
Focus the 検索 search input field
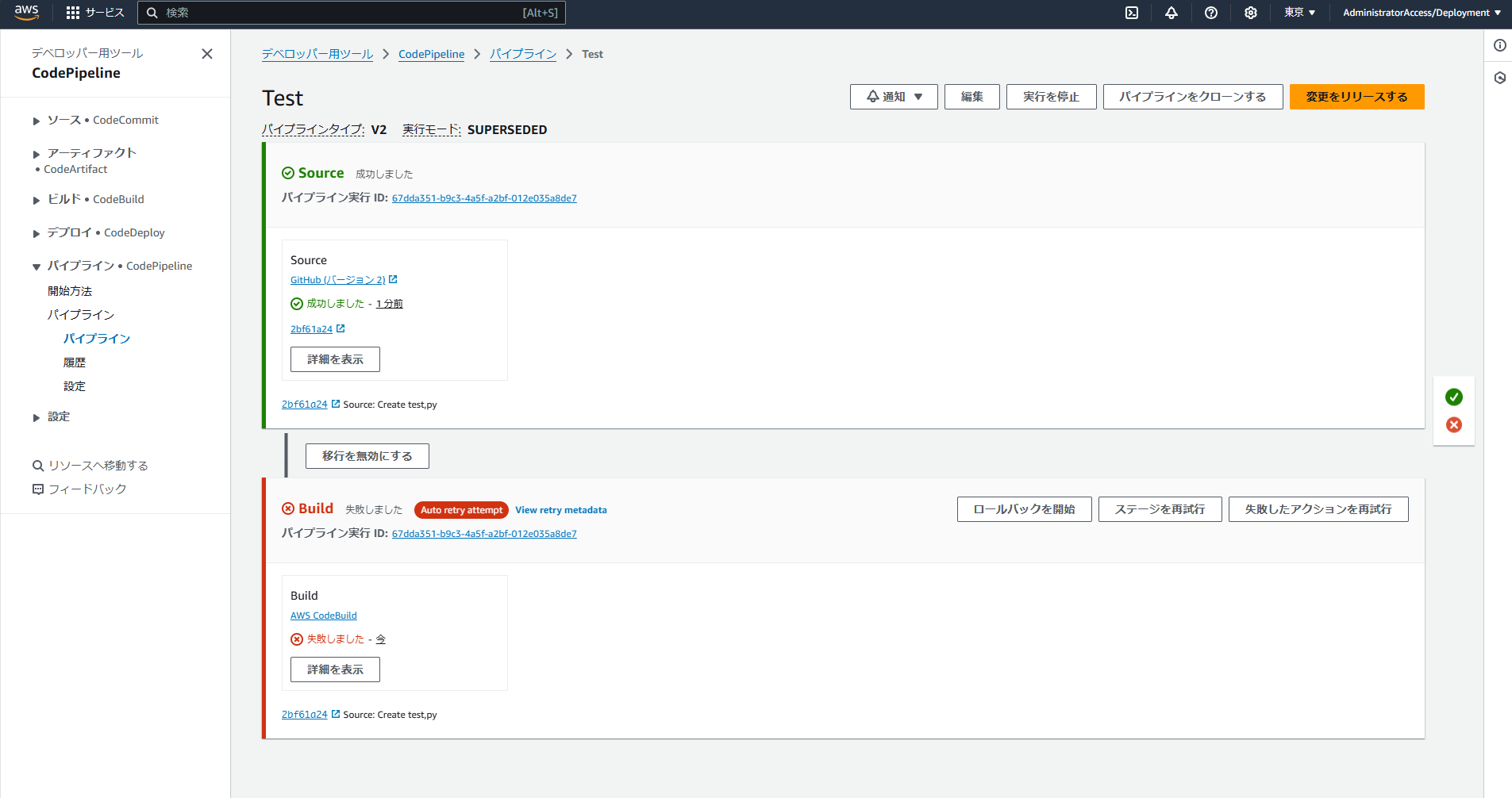tap(352, 13)
